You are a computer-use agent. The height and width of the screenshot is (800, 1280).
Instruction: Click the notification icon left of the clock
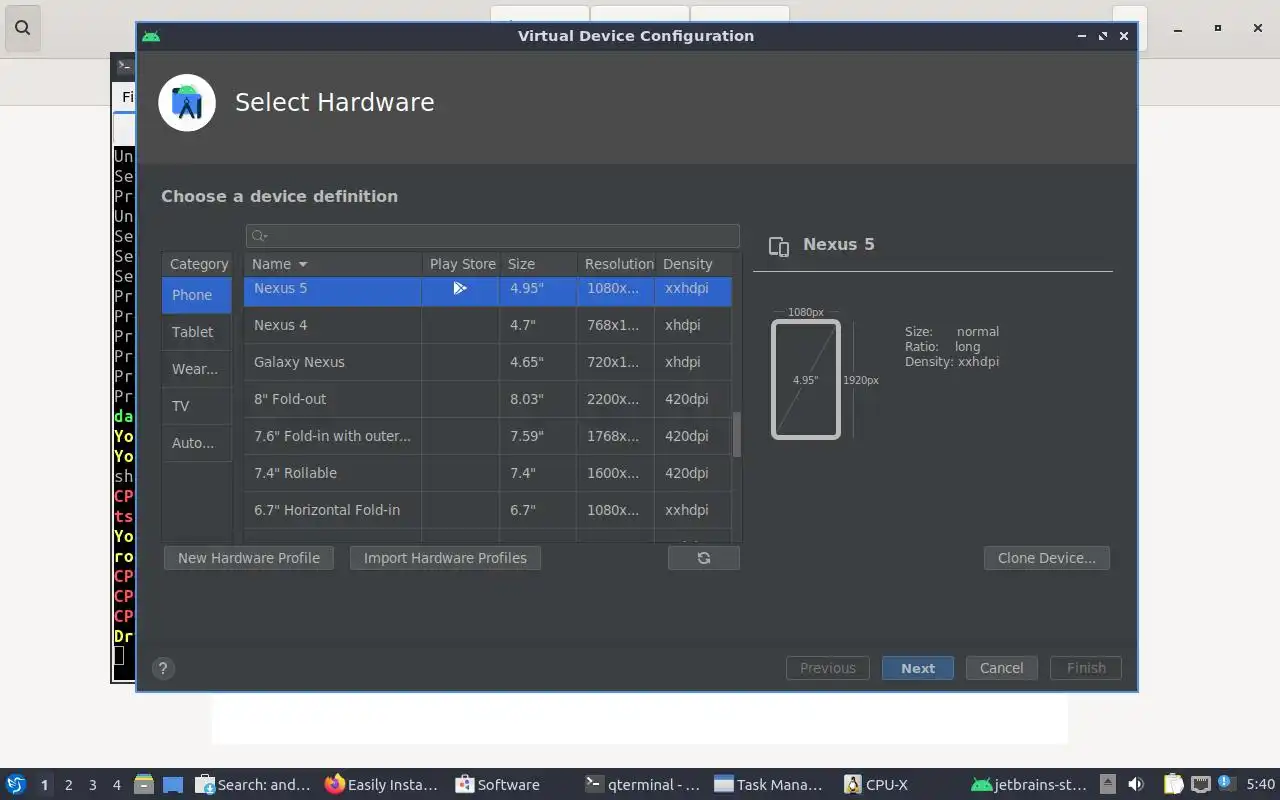pos(1225,784)
